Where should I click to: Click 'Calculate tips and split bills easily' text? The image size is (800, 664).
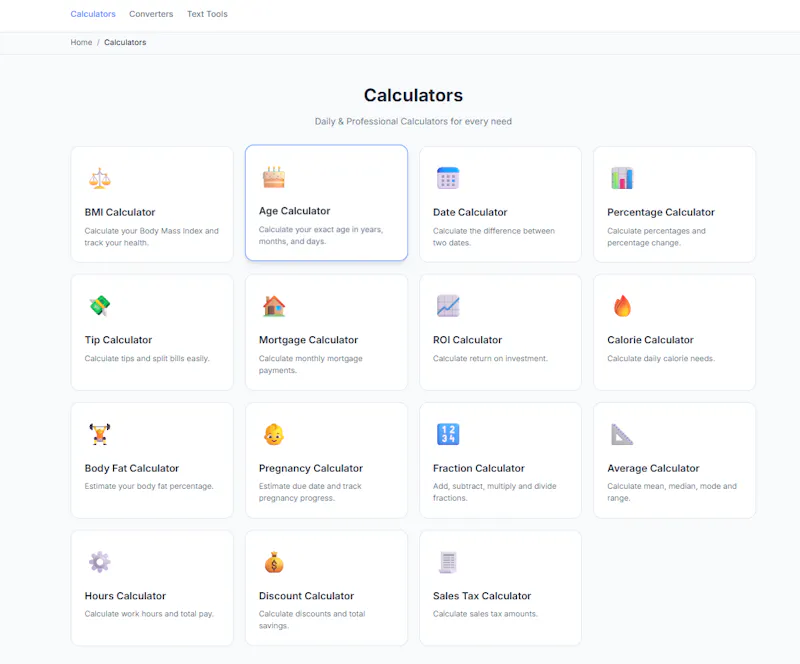point(146,358)
